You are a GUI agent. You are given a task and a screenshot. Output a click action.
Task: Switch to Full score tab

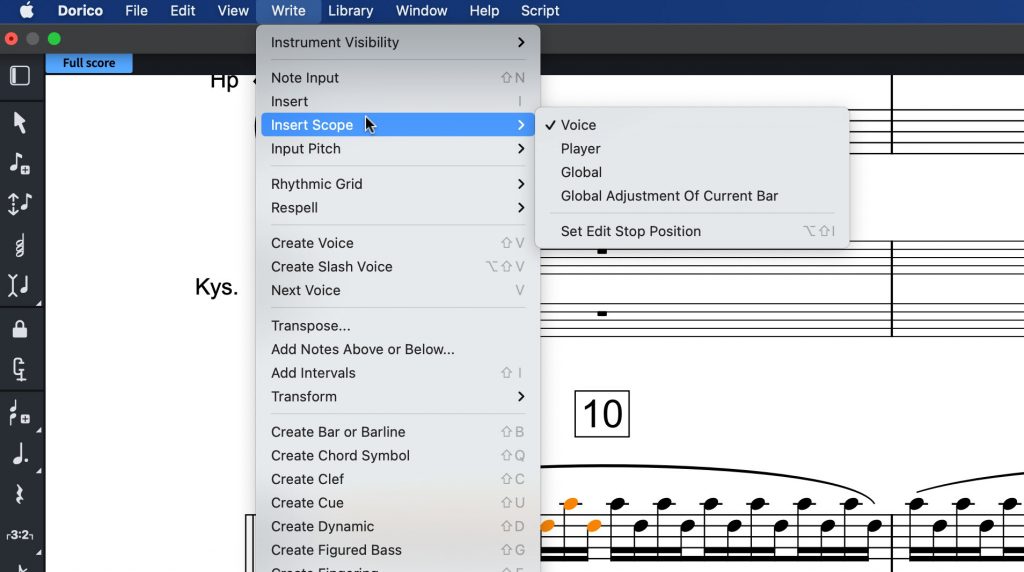coord(89,63)
